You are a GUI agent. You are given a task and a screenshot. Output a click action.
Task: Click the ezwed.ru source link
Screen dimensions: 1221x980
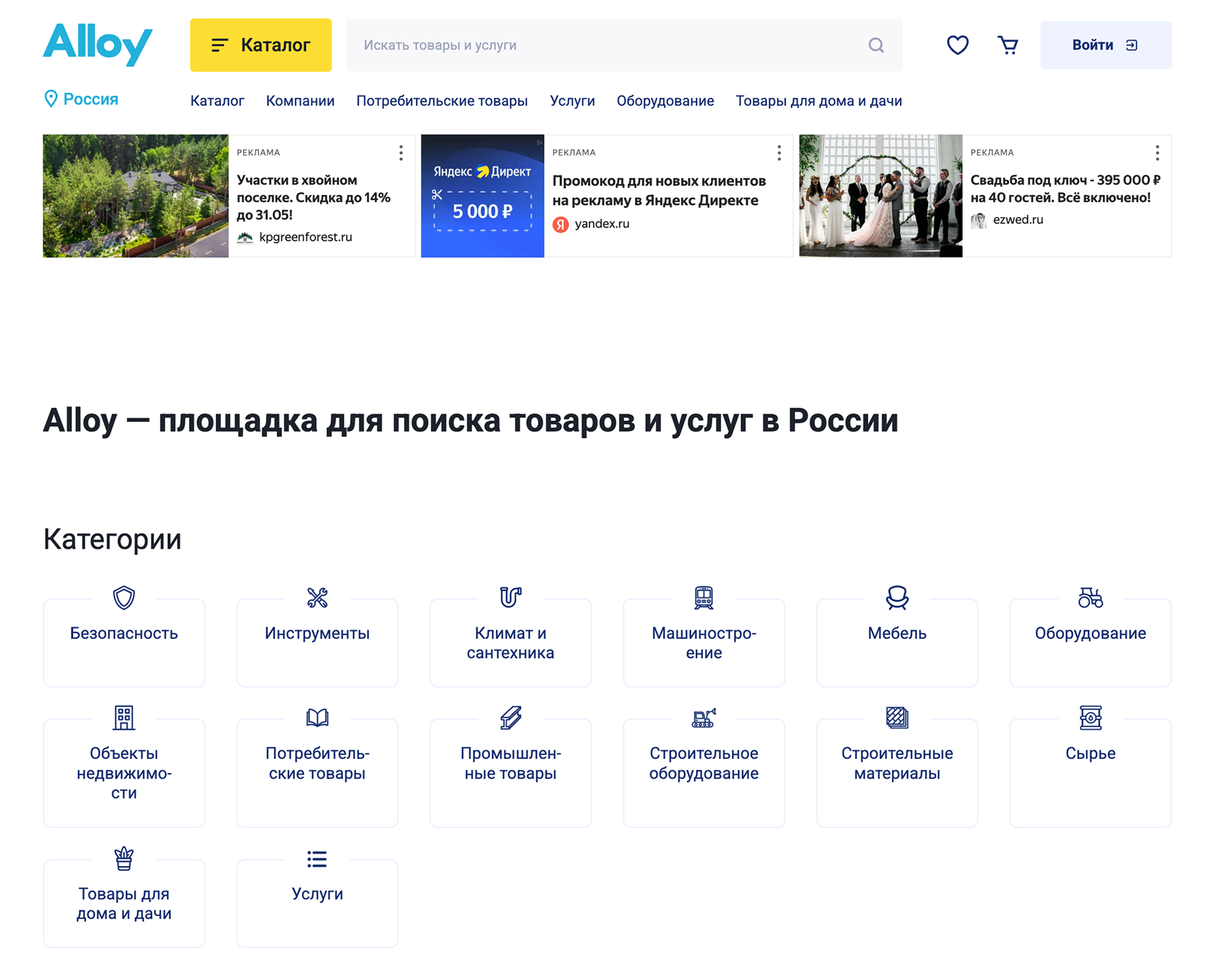(1017, 220)
